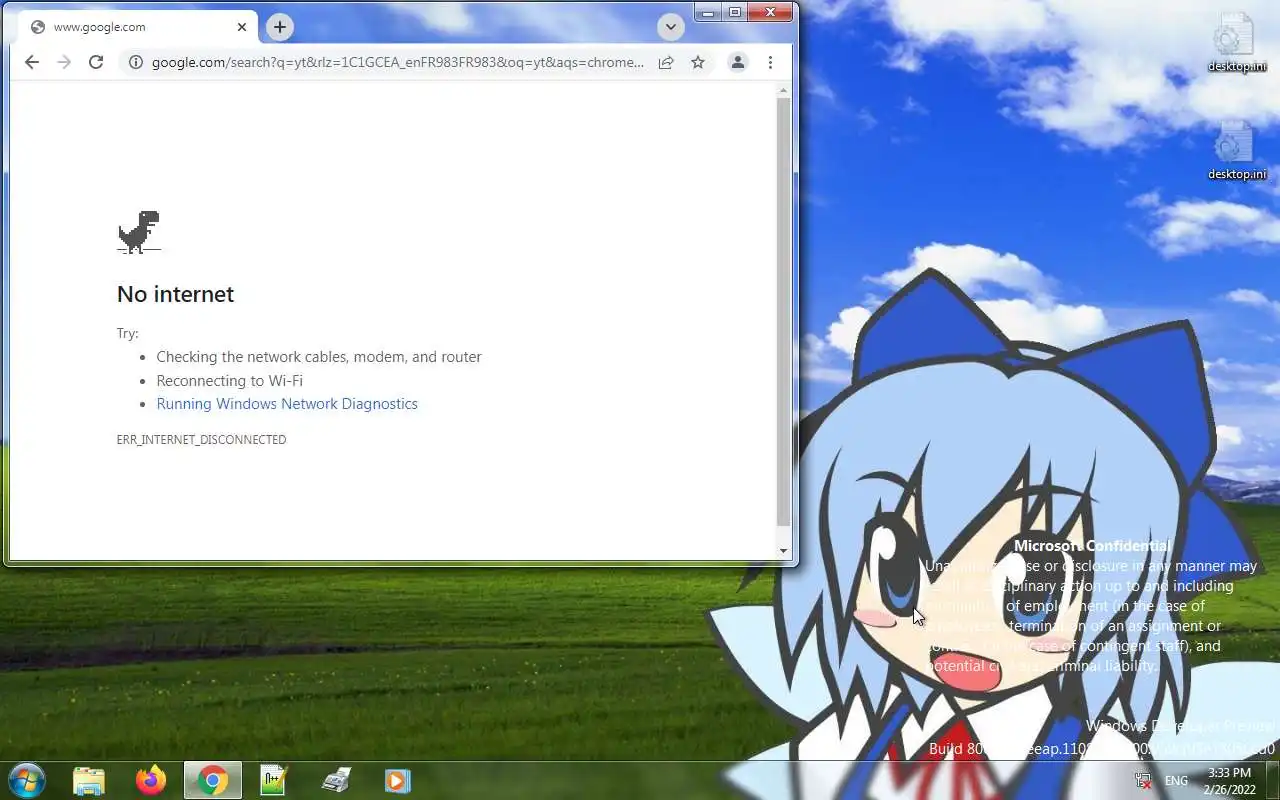Minimize the Chrome window
This screenshot has height=800, width=1280.
pos(708,12)
